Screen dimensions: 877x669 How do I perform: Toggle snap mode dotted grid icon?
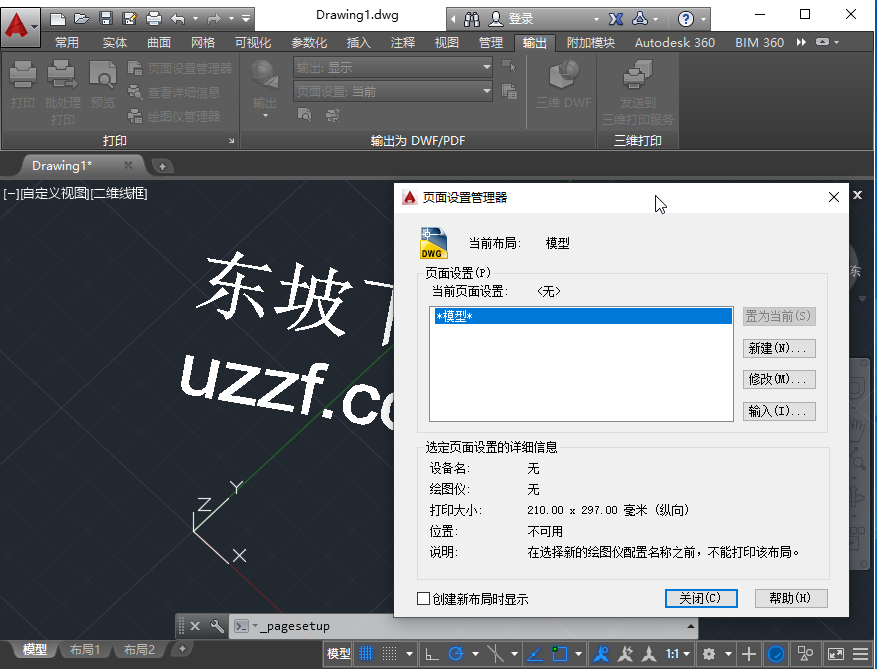(389, 653)
